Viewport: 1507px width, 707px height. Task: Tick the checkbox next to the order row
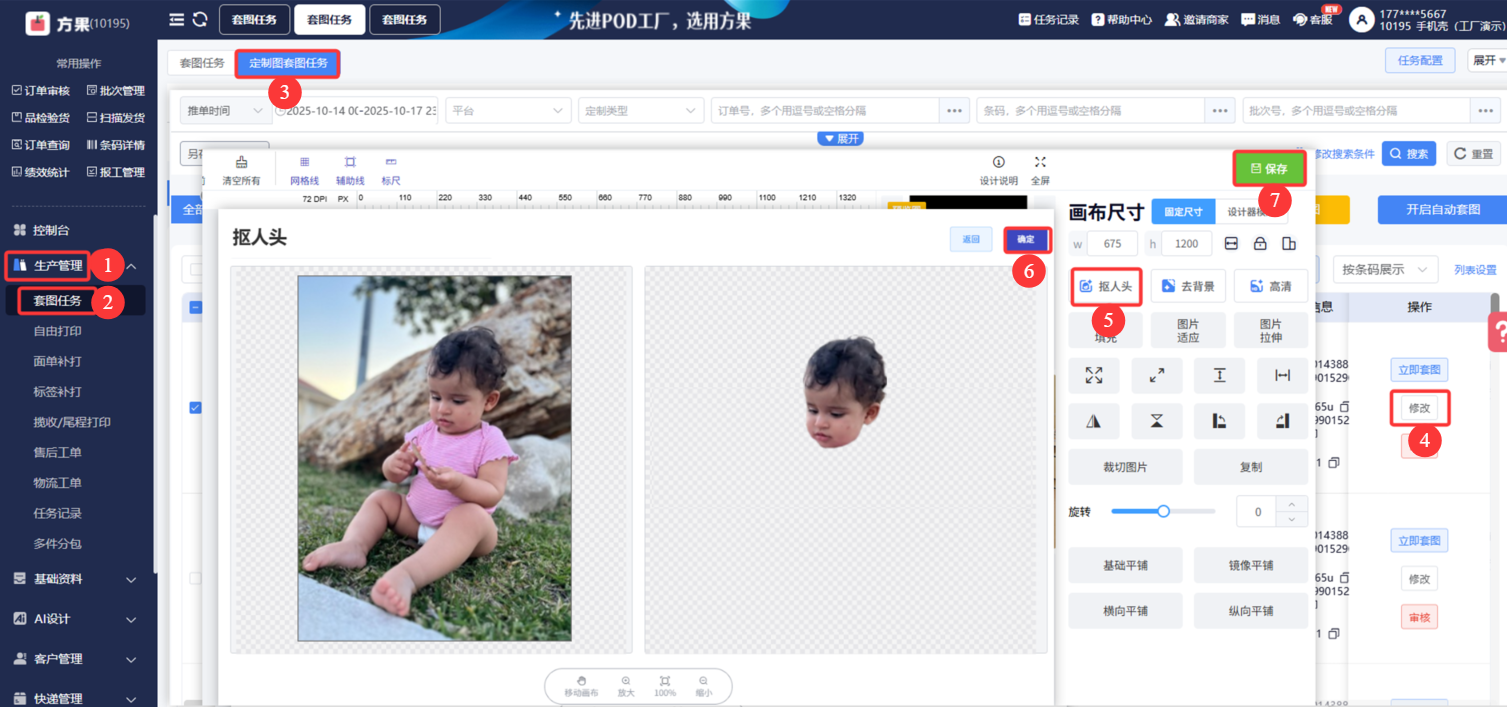click(193, 407)
